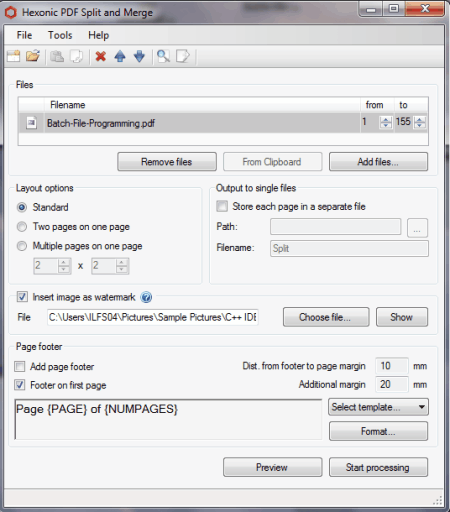Viewport: 450px width, 512px height.
Task: Select Two pages on one page option
Action: (22, 227)
